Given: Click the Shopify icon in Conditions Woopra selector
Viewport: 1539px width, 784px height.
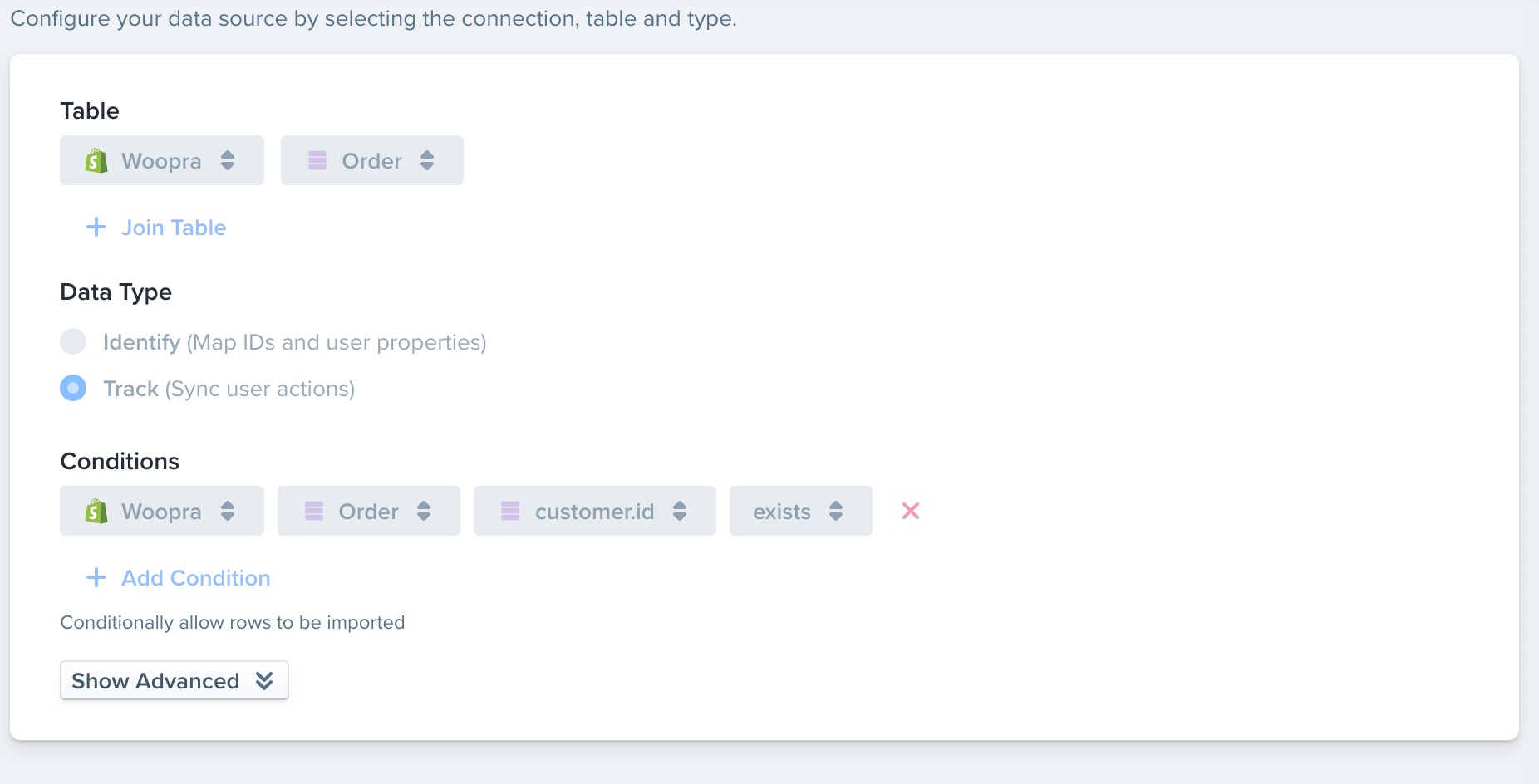Looking at the screenshot, I should pyautogui.click(x=96, y=511).
